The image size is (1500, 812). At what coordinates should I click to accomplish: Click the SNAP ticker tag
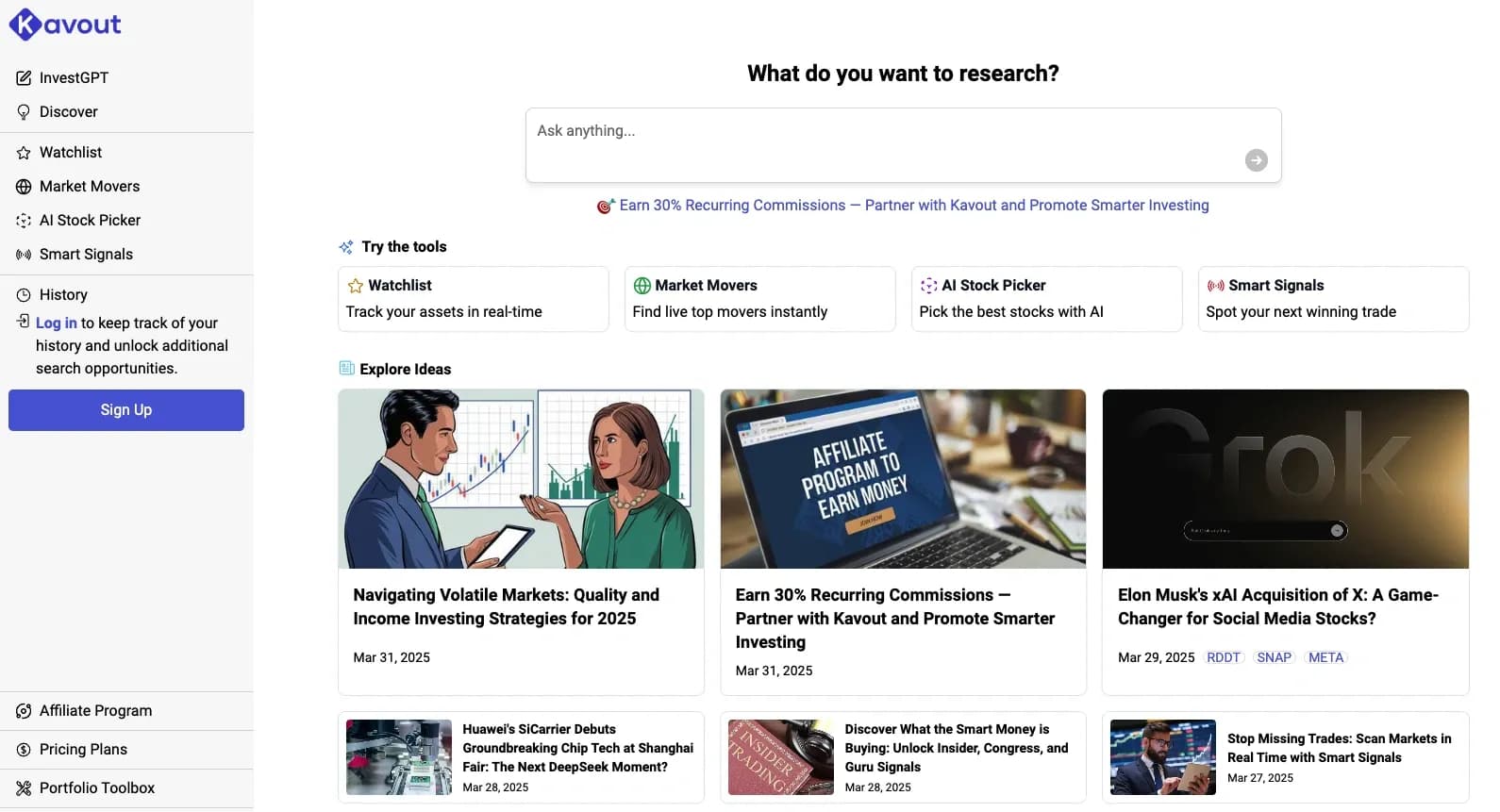click(1275, 658)
